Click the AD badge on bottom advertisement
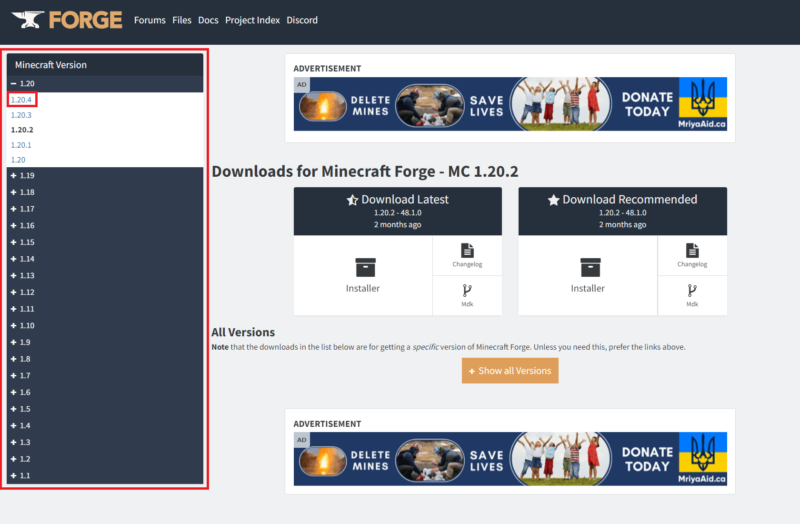Screen dimensions: 800x524 point(302,440)
